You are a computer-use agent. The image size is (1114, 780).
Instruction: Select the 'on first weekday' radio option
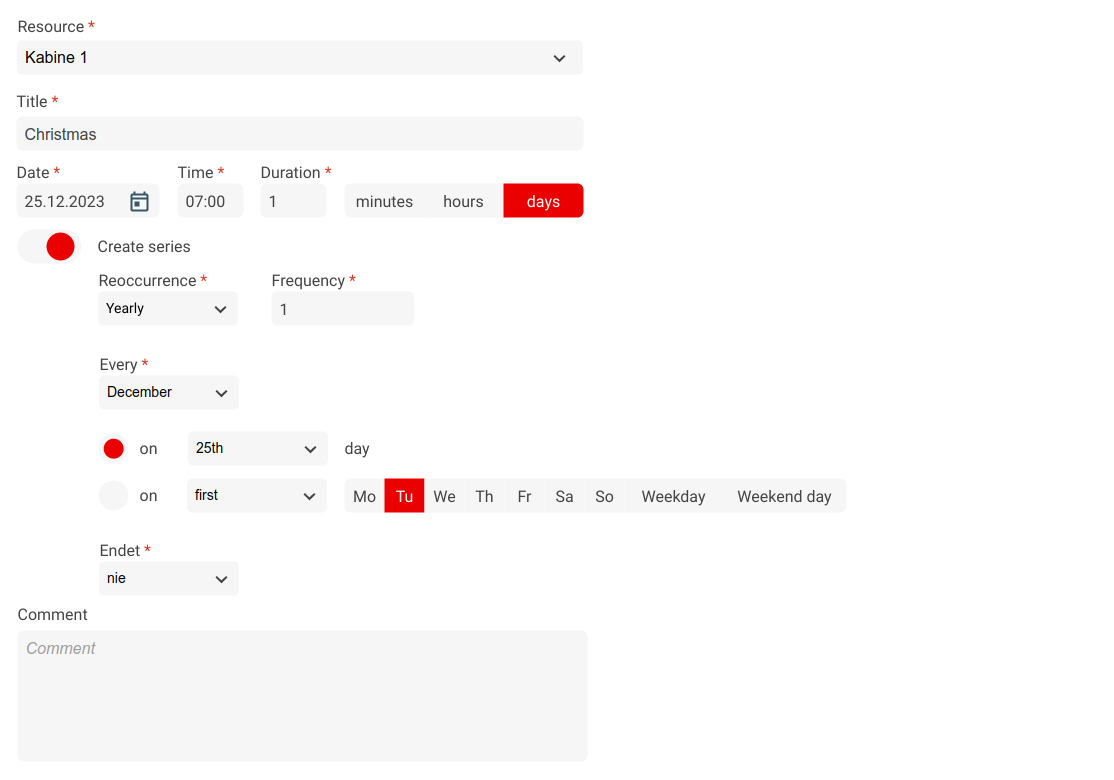[x=114, y=496]
